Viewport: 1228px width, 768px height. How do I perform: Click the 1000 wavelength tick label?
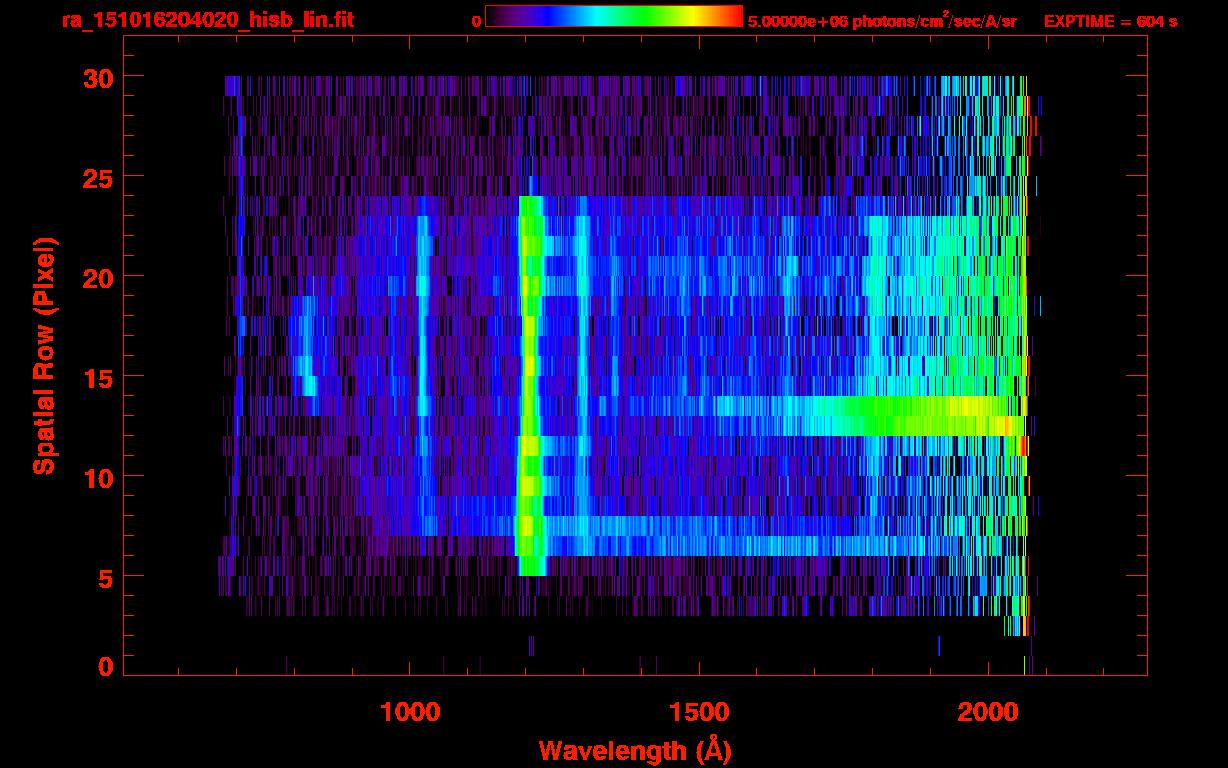[x=410, y=712]
